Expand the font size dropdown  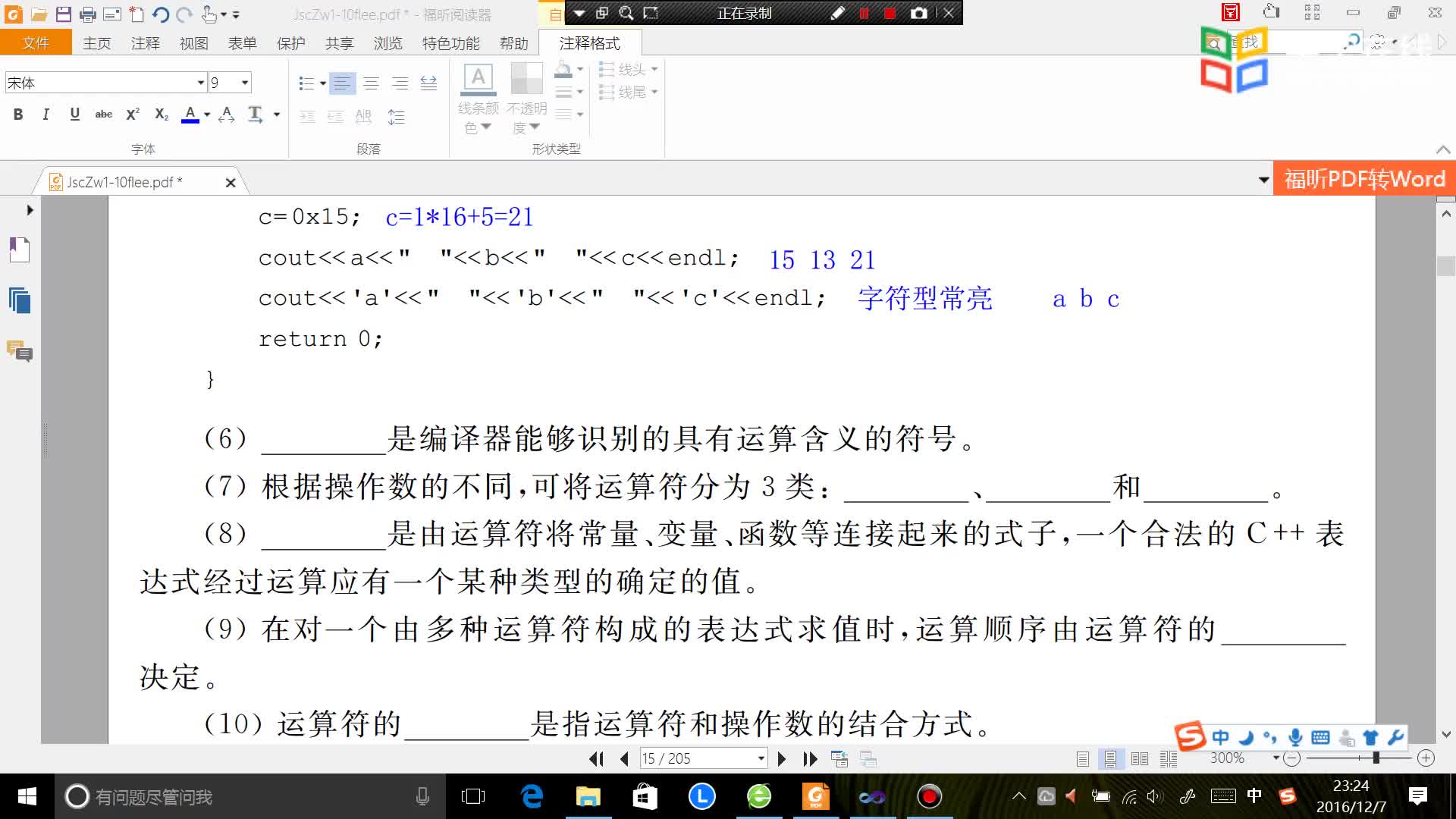point(244,82)
